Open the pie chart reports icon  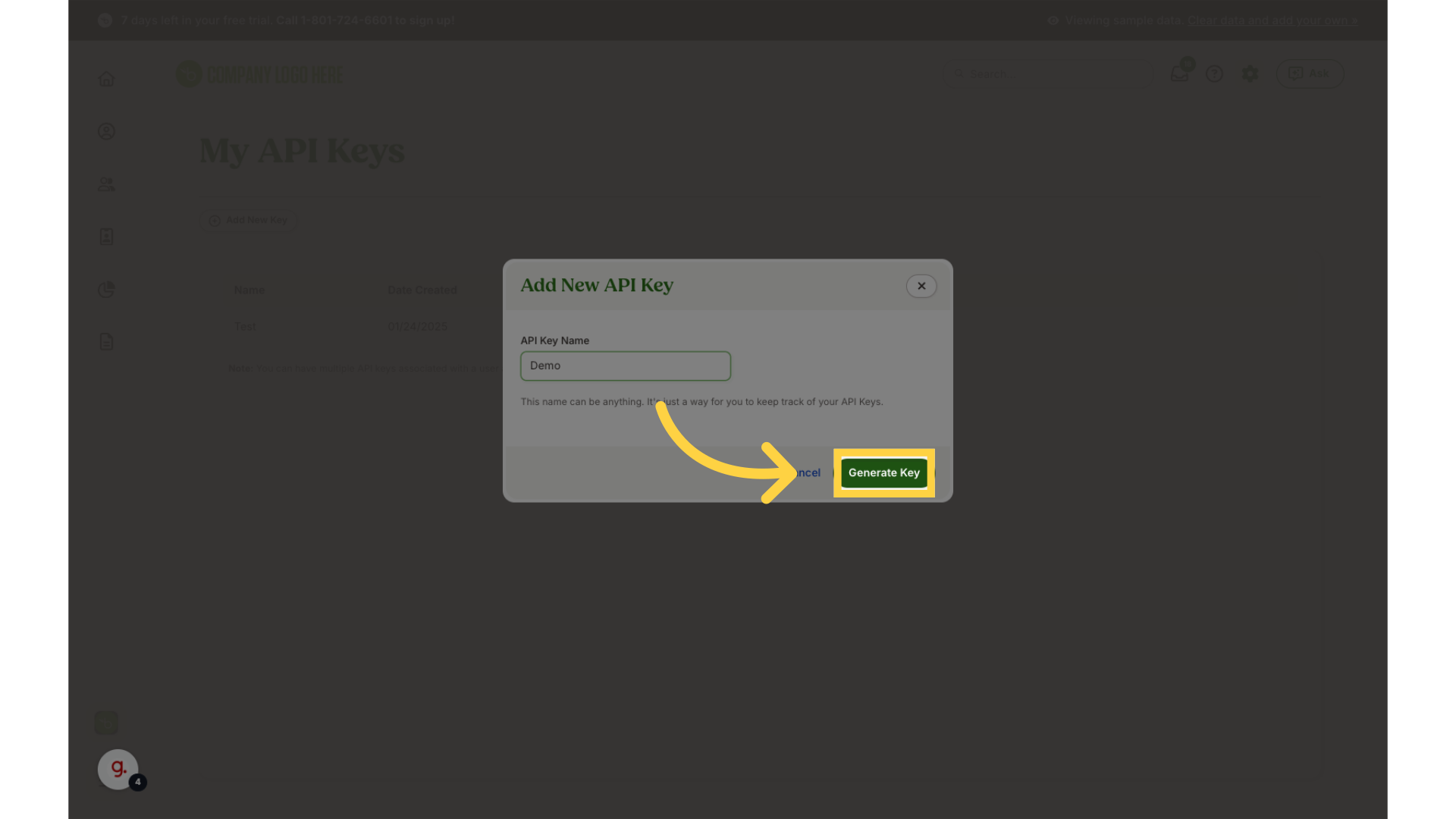click(x=106, y=289)
